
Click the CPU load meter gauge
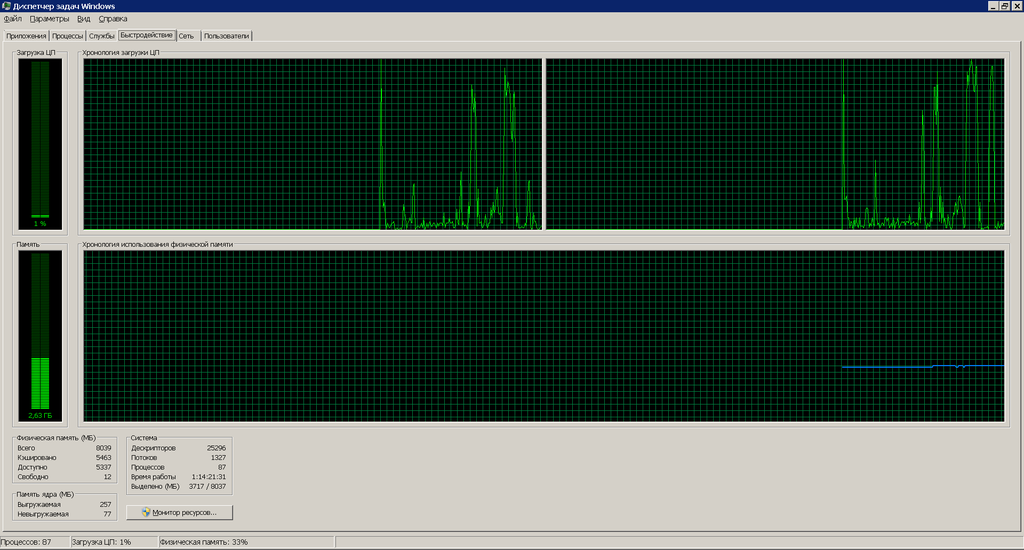point(40,144)
